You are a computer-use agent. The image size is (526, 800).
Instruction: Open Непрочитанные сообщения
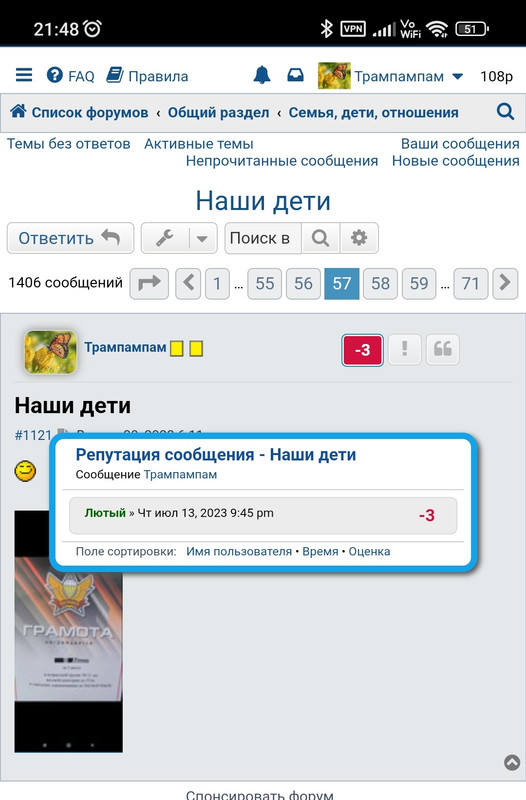(x=282, y=161)
